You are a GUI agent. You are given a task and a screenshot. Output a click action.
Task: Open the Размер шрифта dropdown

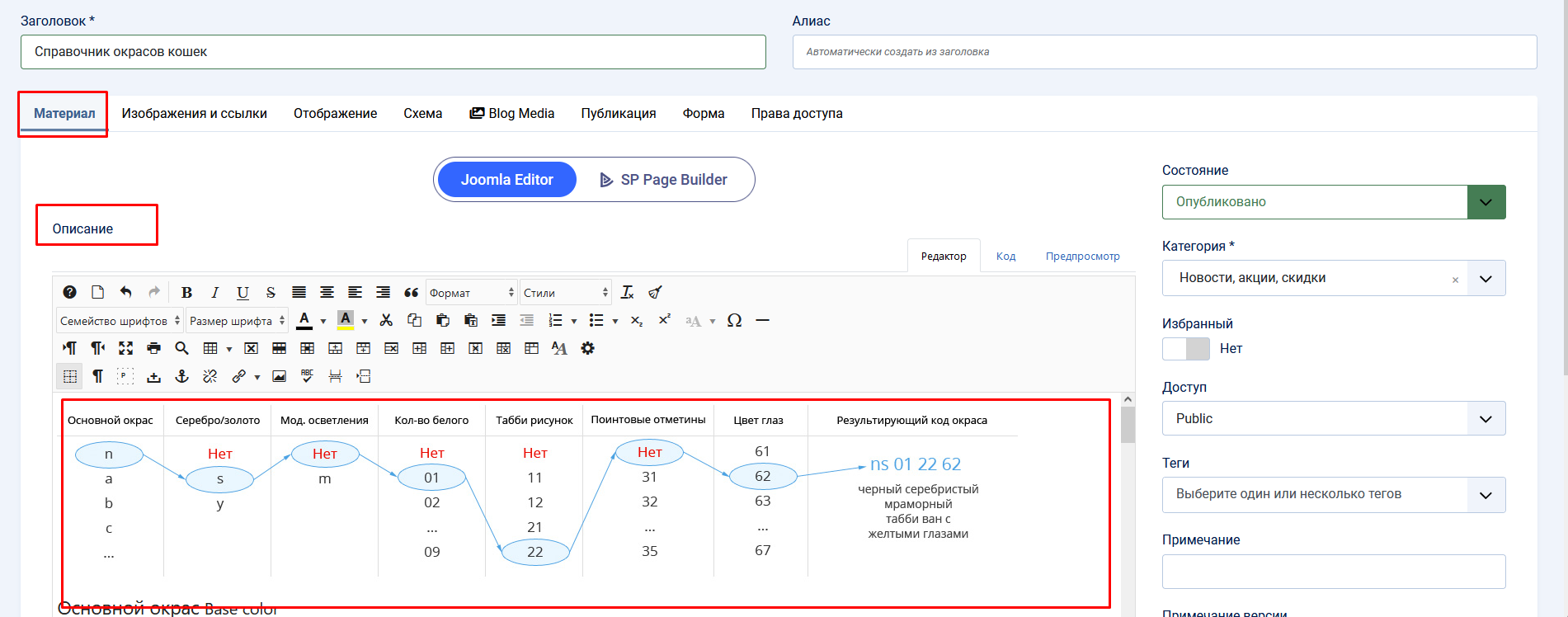tap(237, 321)
